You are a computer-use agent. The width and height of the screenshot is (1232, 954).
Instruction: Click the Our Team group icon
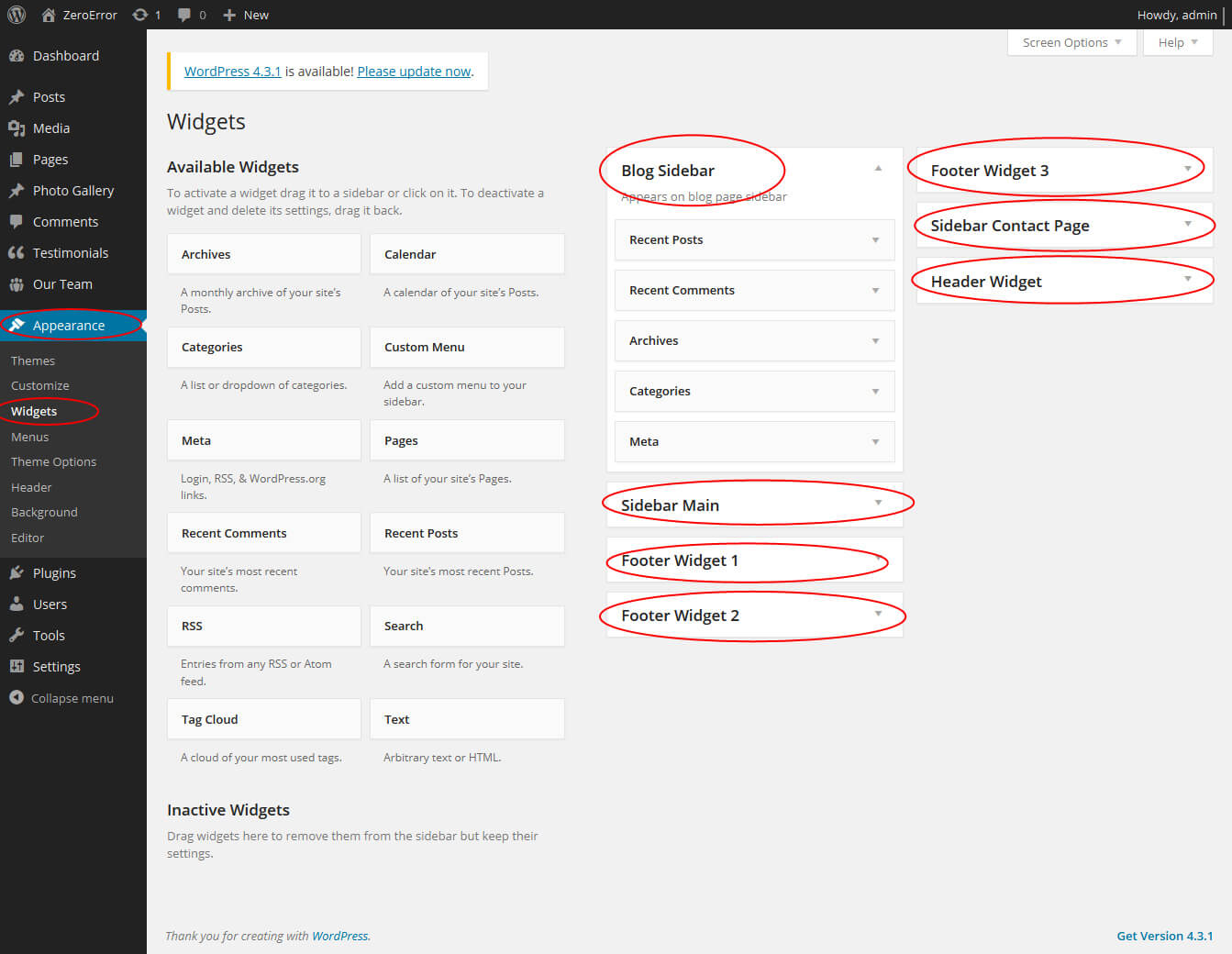point(17,284)
